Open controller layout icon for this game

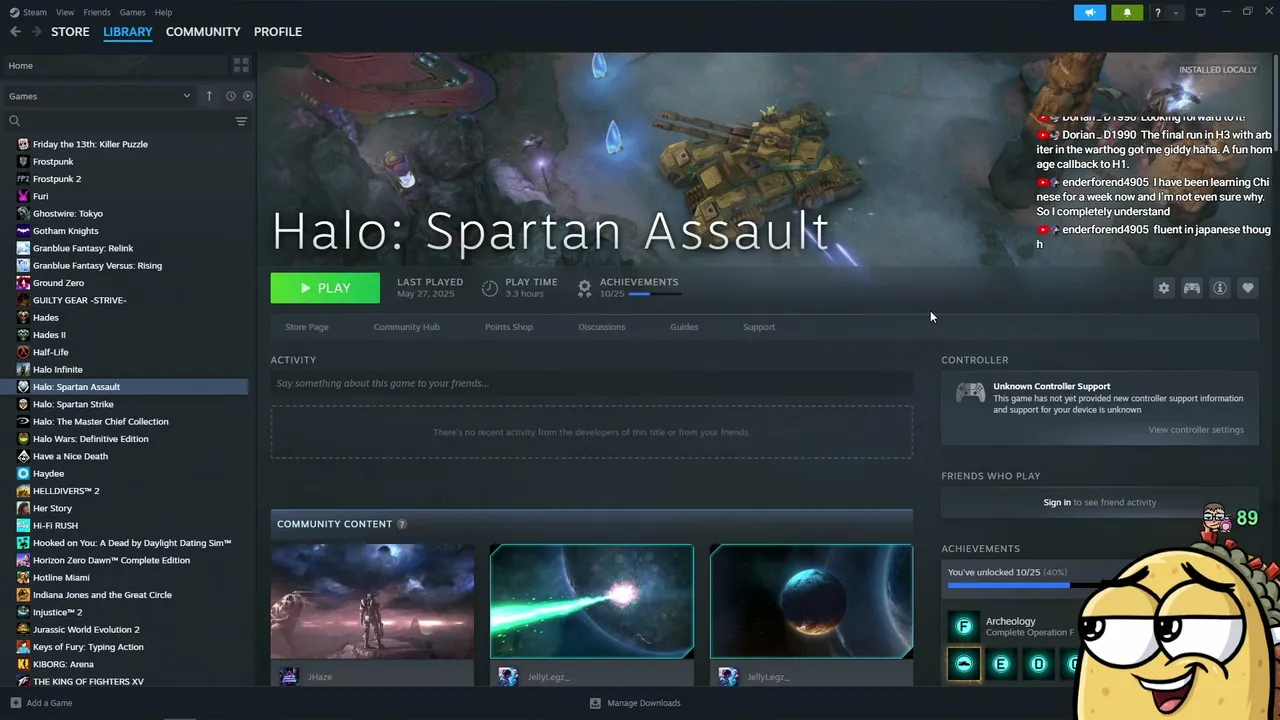[1192, 288]
